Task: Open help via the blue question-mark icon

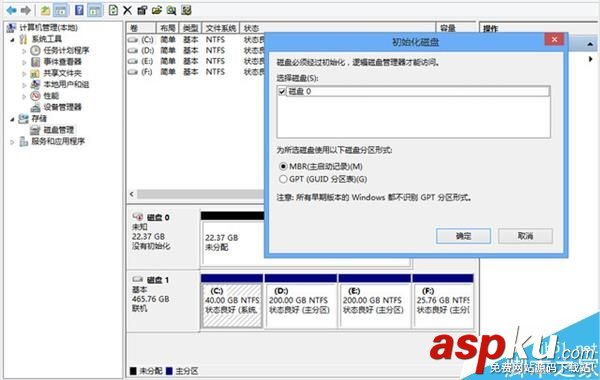Action: tap(79, 10)
